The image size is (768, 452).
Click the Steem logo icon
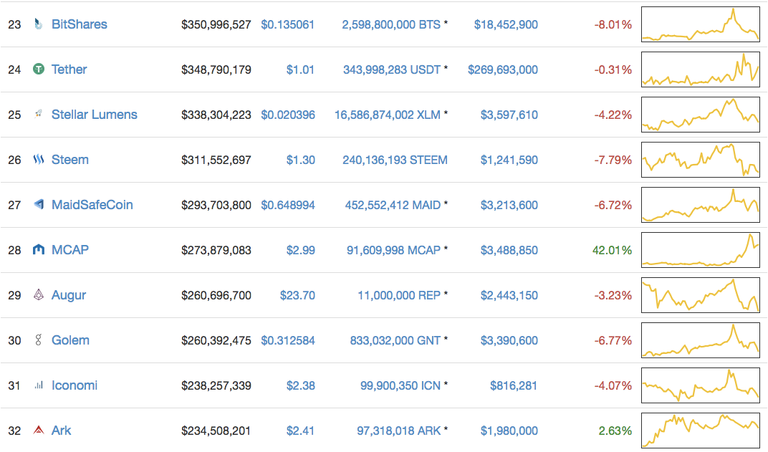tap(38, 160)
